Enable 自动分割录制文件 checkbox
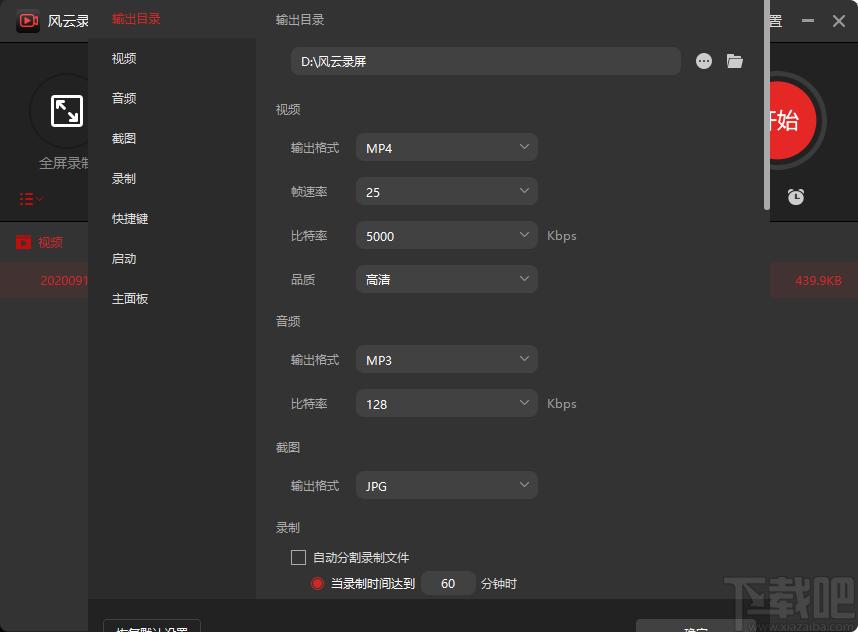Screen dimensions: 858x632 298,558
